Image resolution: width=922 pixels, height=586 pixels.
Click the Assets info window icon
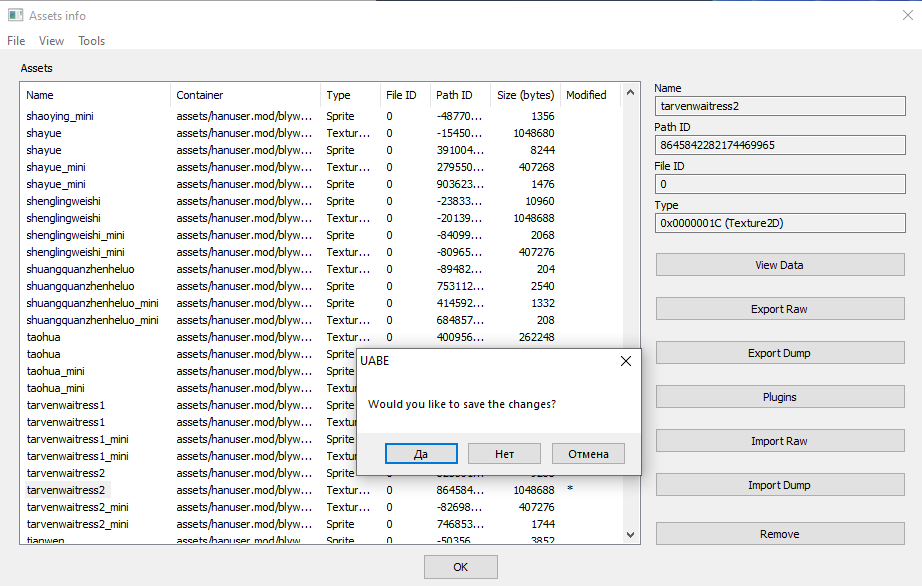15,15
